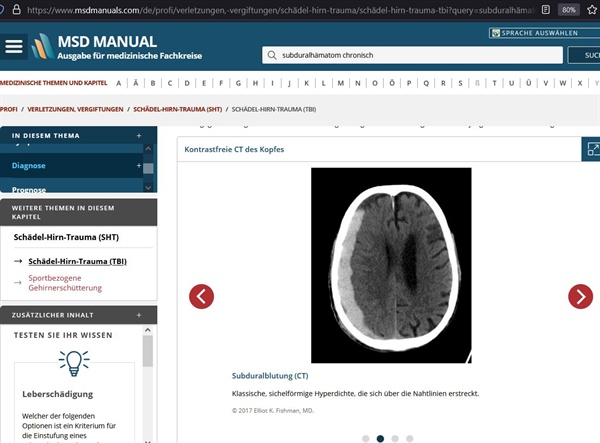Click the subdural CT scan image
The height and width of the screenshot is (443, 600).
[x=391, y=265]
